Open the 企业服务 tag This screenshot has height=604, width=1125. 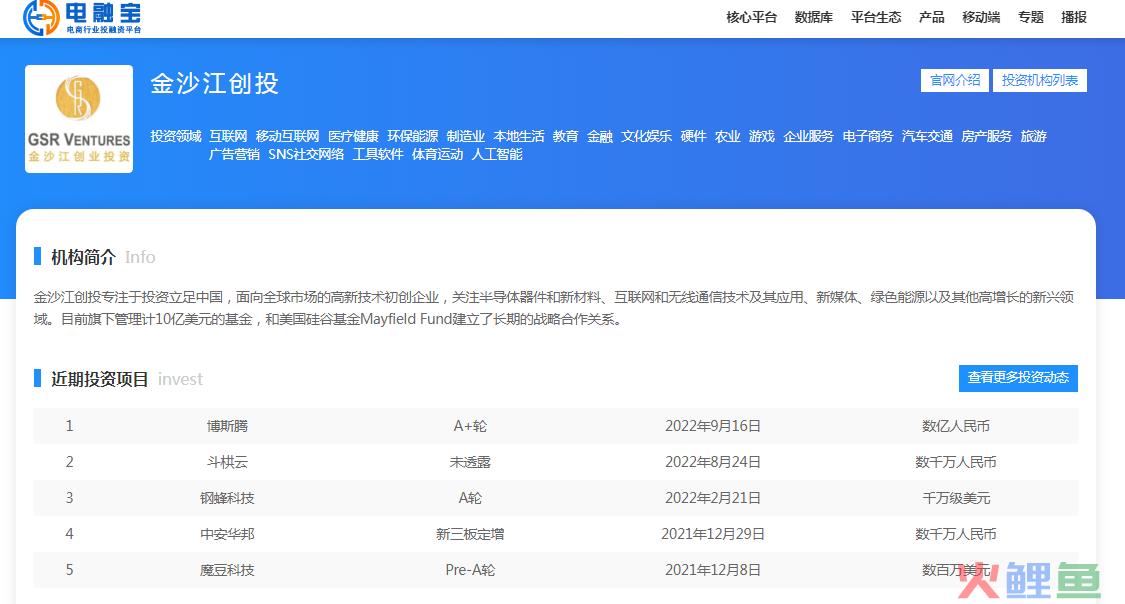[x=808, y=136]
